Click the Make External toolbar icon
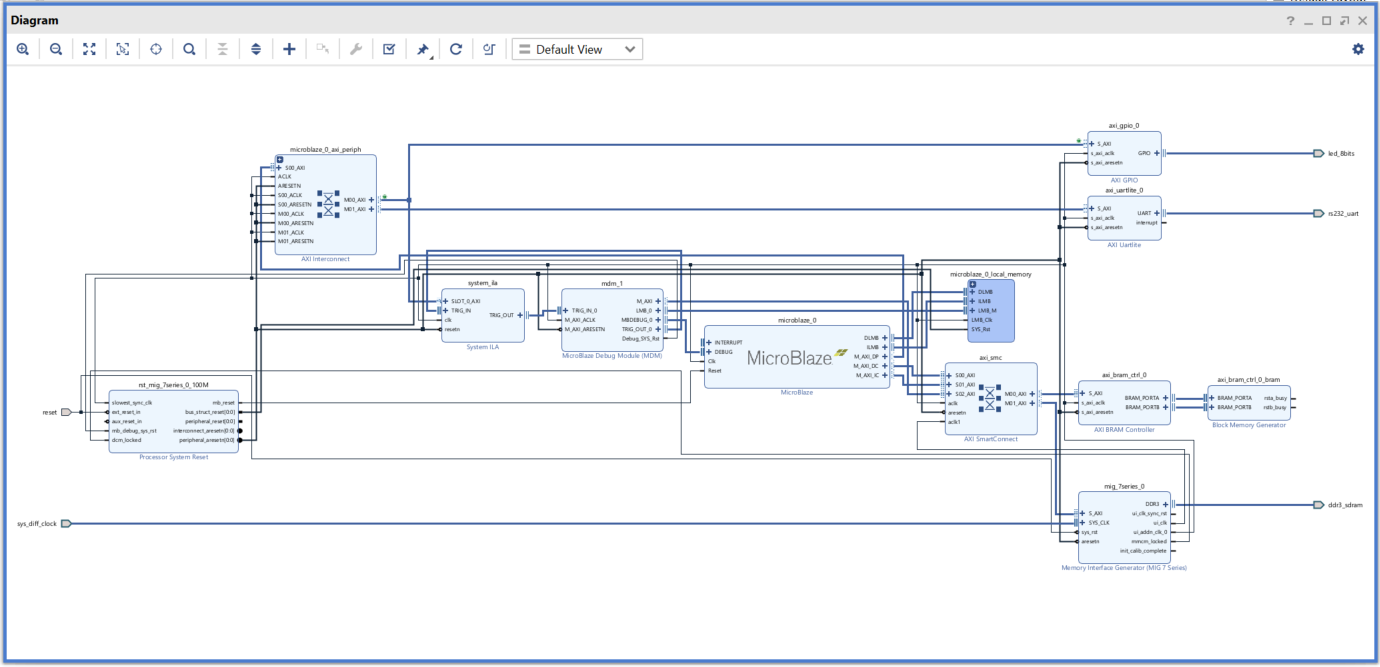This screenshot has width=1380, height=667. [322, 49]
